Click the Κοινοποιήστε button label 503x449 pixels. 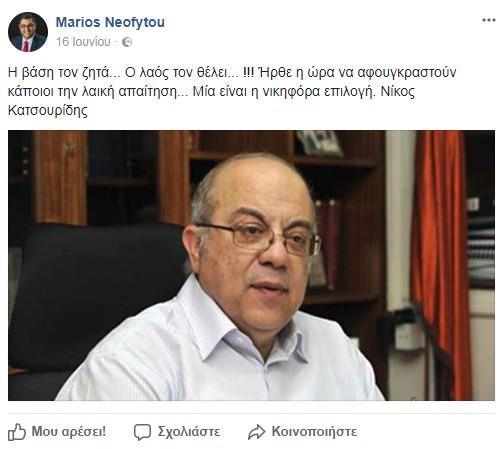coord(314,431)
